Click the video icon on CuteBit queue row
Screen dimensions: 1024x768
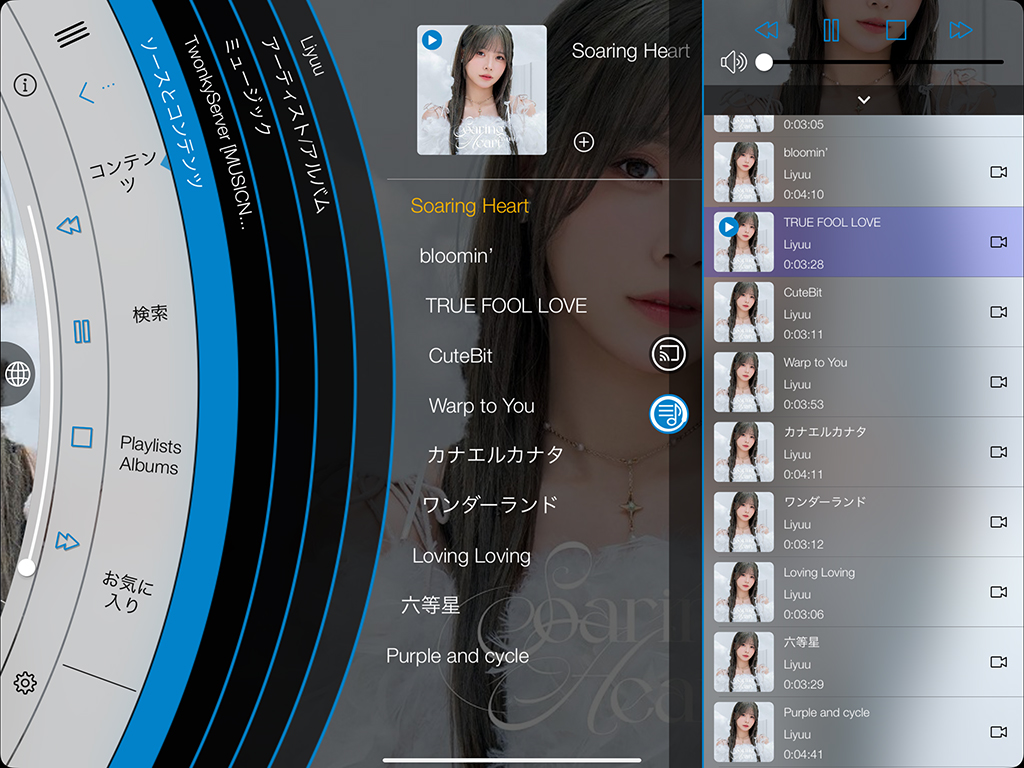[999, 312]
